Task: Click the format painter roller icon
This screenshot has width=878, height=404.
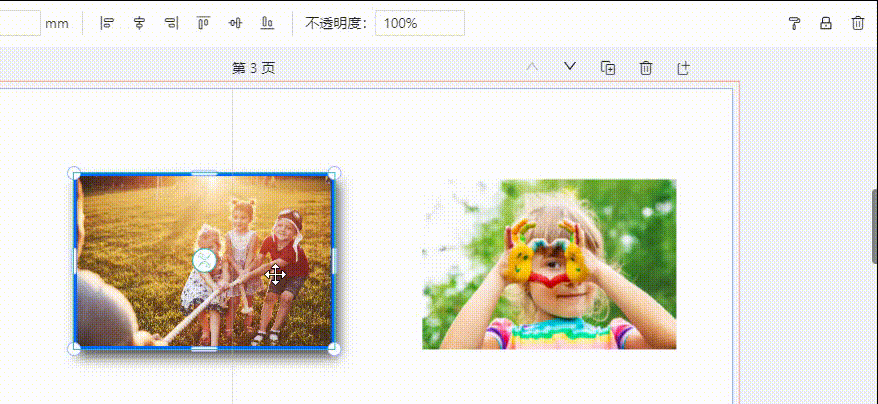Action: (794, 23)
